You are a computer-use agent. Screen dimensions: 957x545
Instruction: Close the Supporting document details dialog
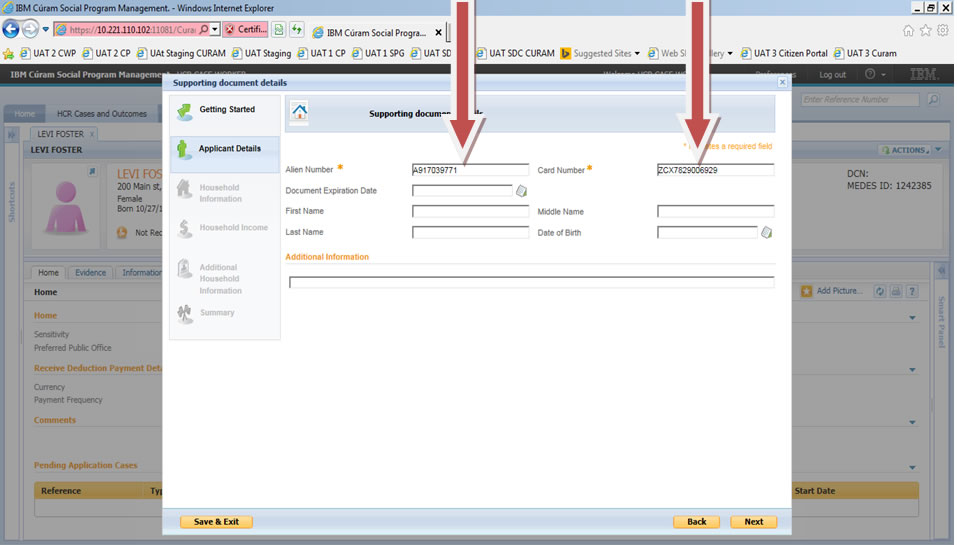[x=782, y=82]
